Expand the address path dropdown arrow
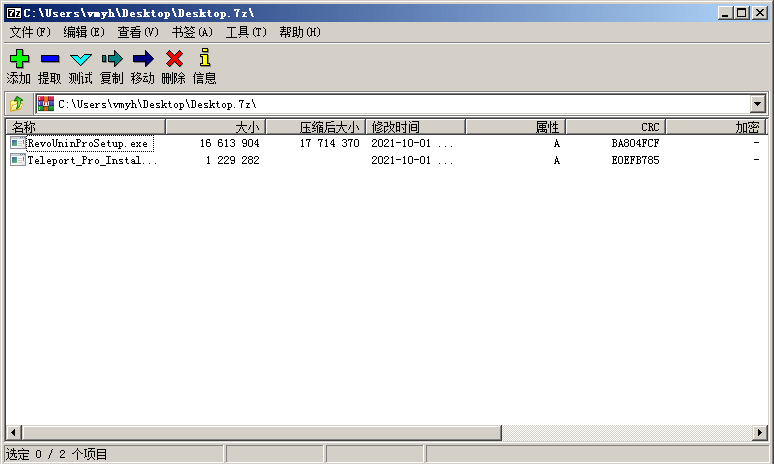 (757, 104)
